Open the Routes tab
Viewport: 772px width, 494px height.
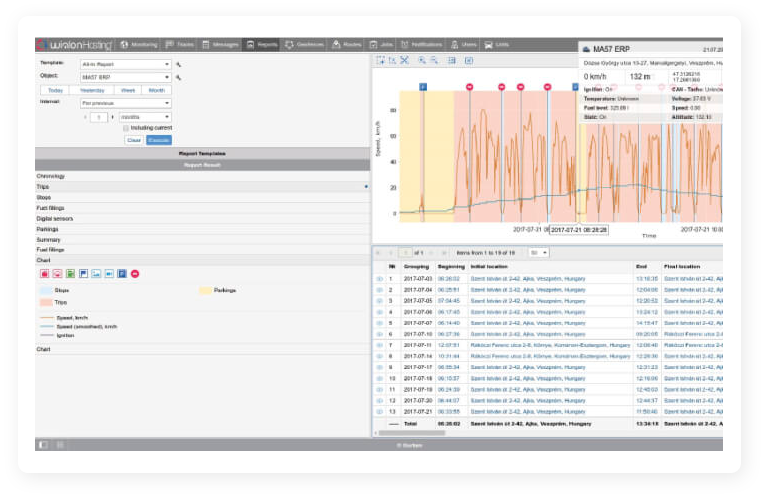347,45
